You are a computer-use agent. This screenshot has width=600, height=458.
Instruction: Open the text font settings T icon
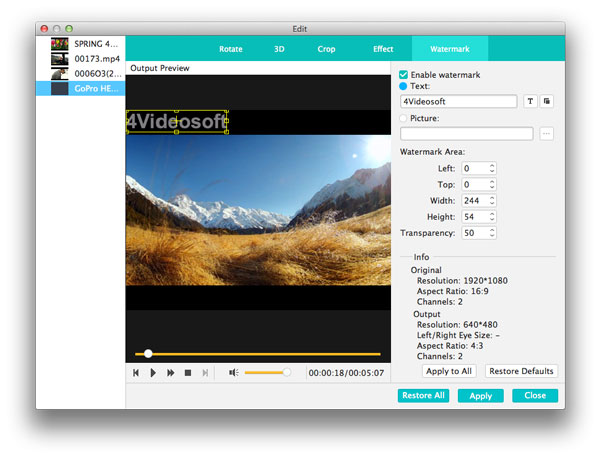530,101
